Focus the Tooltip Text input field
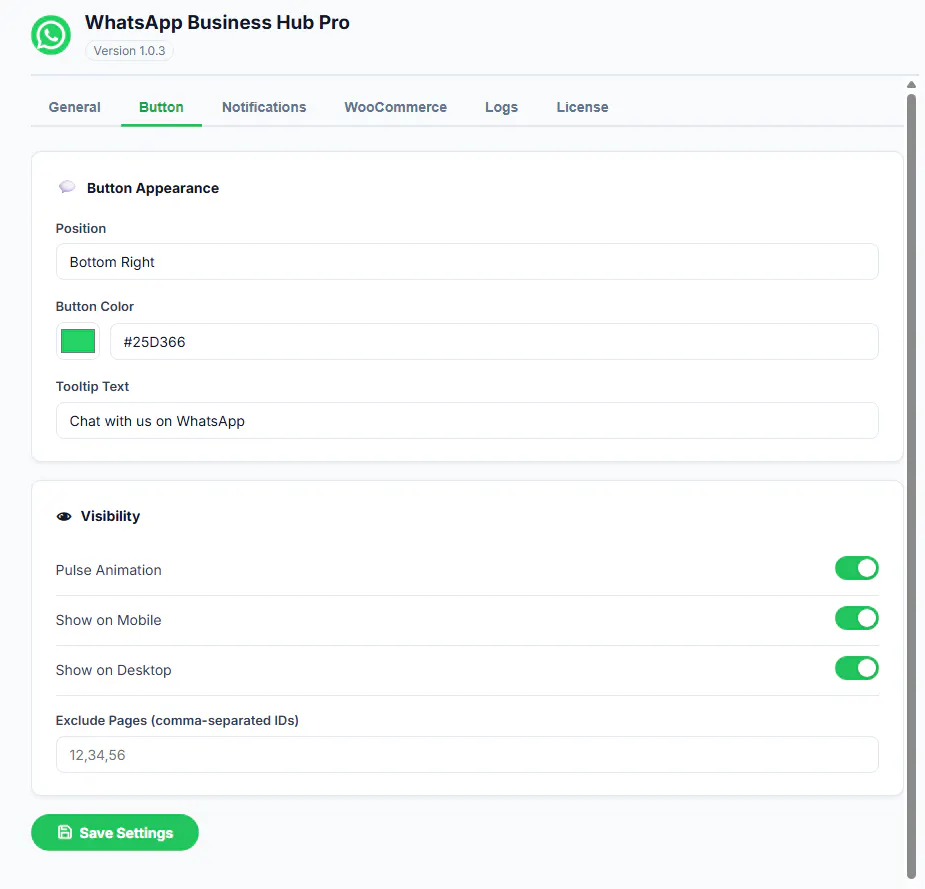The image size is (925, 889). click(x=467, y=421)
